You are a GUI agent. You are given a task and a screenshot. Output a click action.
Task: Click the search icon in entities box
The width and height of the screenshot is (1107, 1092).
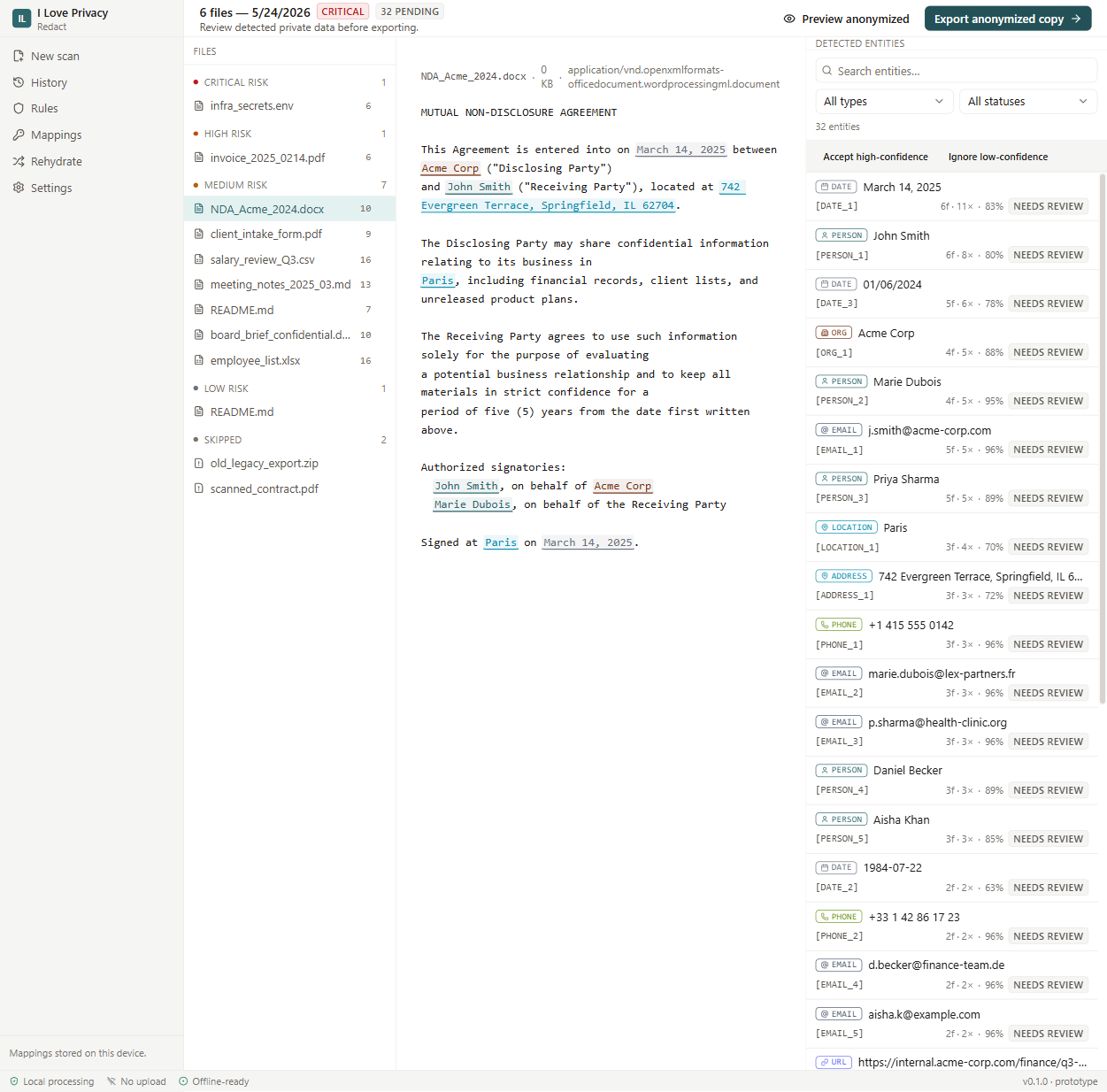click(827, 71)
